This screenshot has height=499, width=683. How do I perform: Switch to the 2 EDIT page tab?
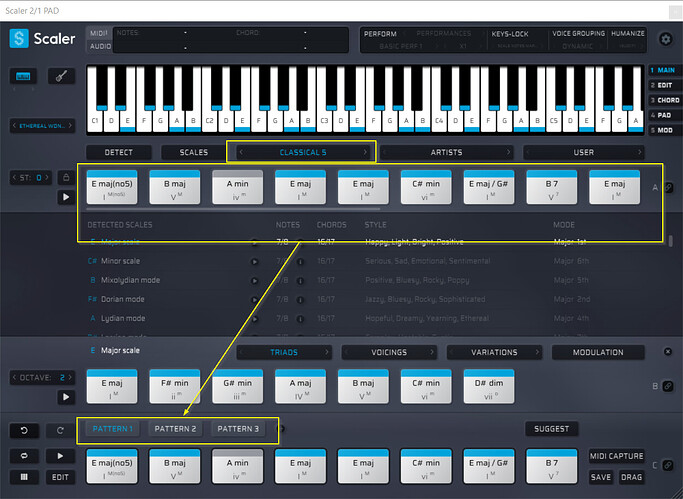click(x=662, y=85)
